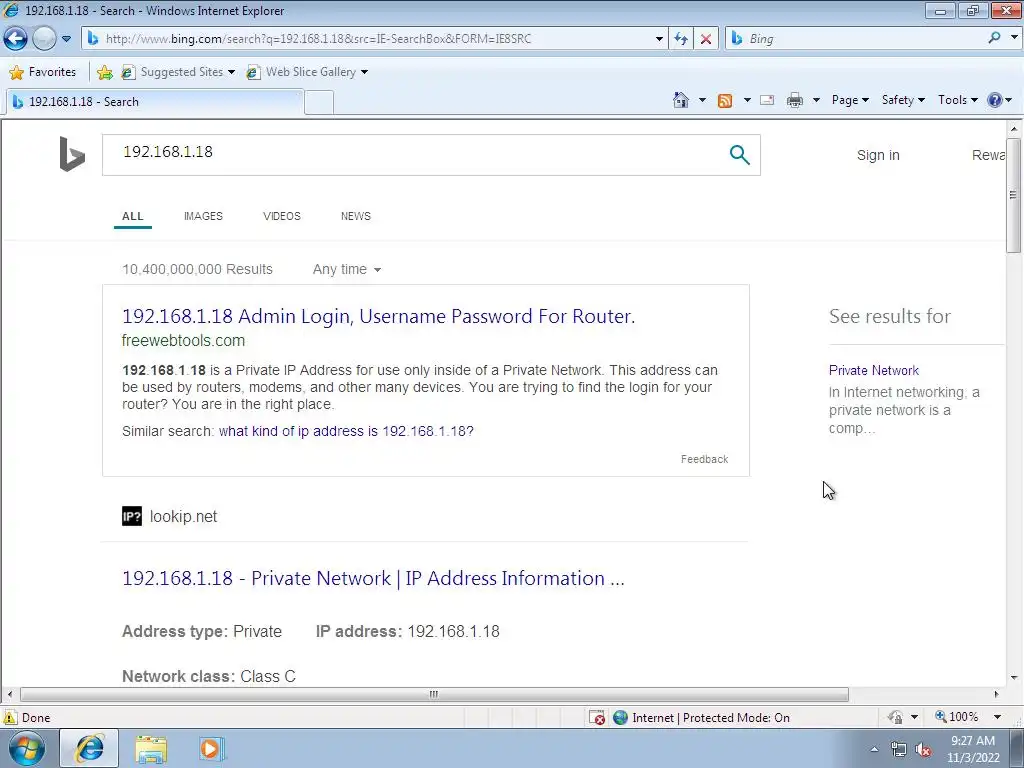Click Sign in link
Viewport: 1024px width, 768px height.
[878, 155]
